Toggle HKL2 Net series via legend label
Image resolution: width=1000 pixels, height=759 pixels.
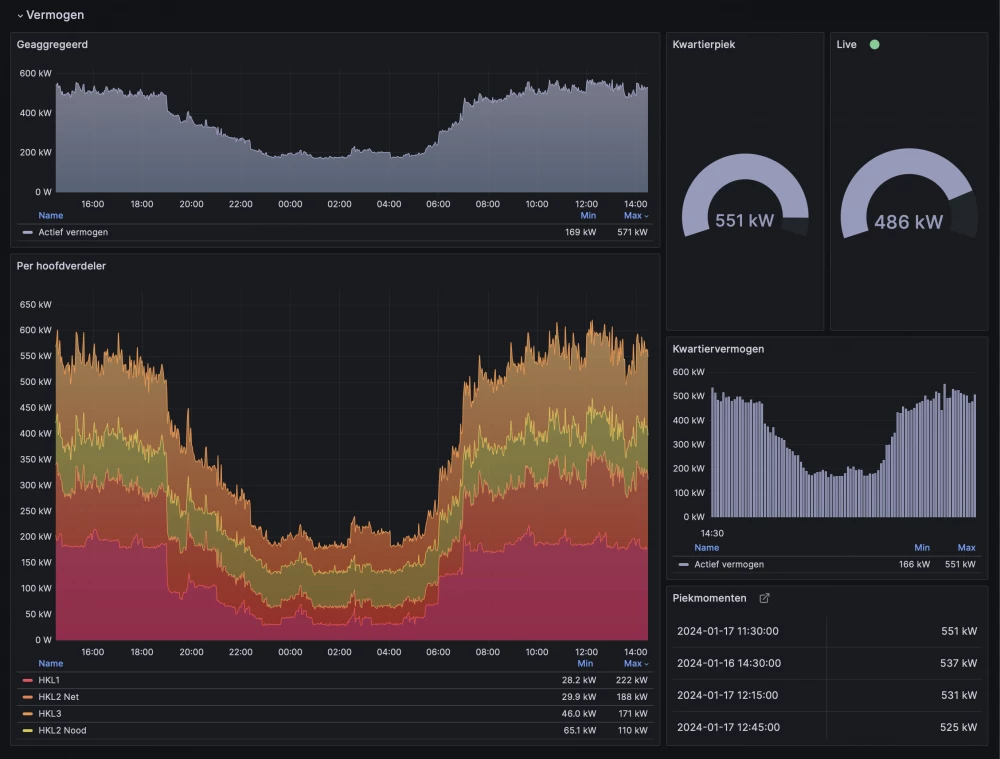[x=58, y=697]
